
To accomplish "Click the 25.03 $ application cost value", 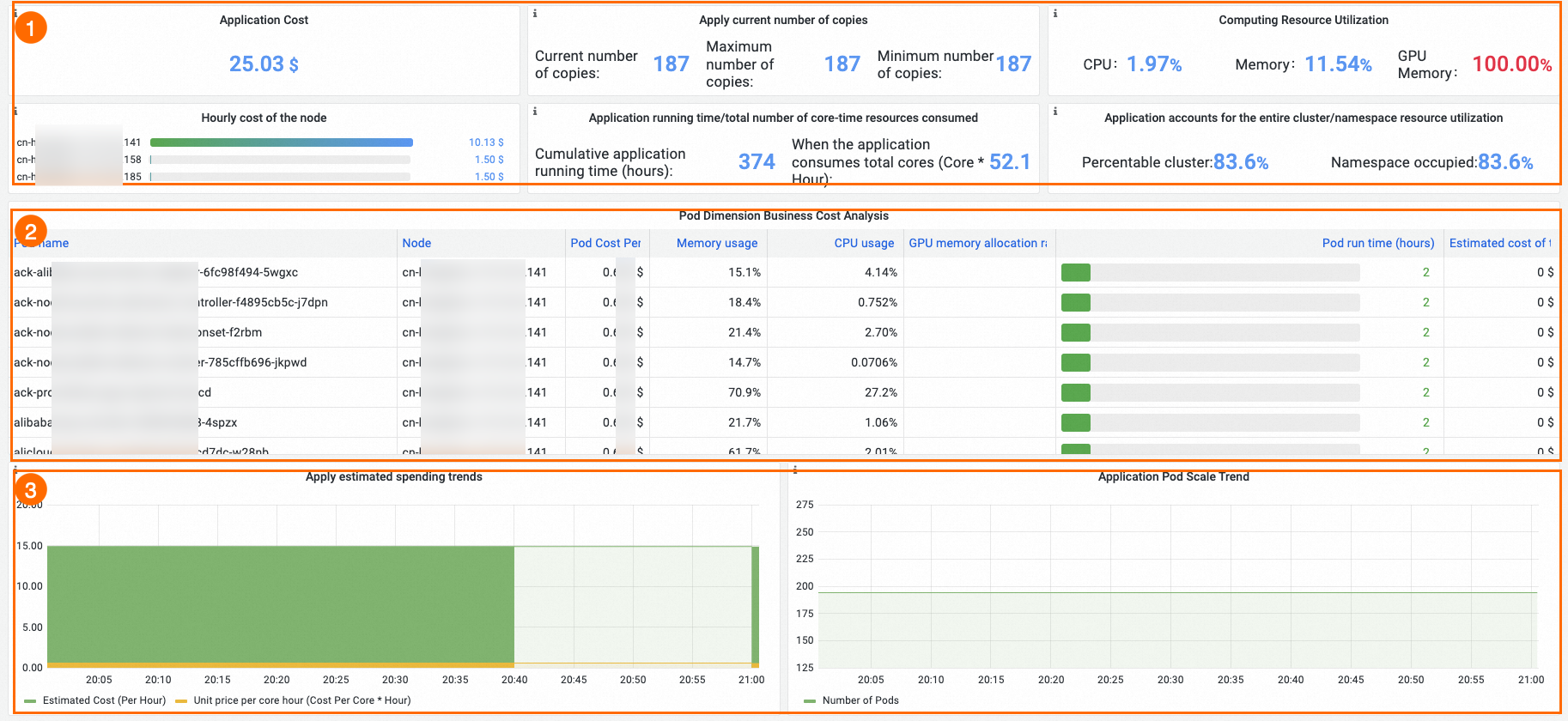I will click(x=264, y=64).
